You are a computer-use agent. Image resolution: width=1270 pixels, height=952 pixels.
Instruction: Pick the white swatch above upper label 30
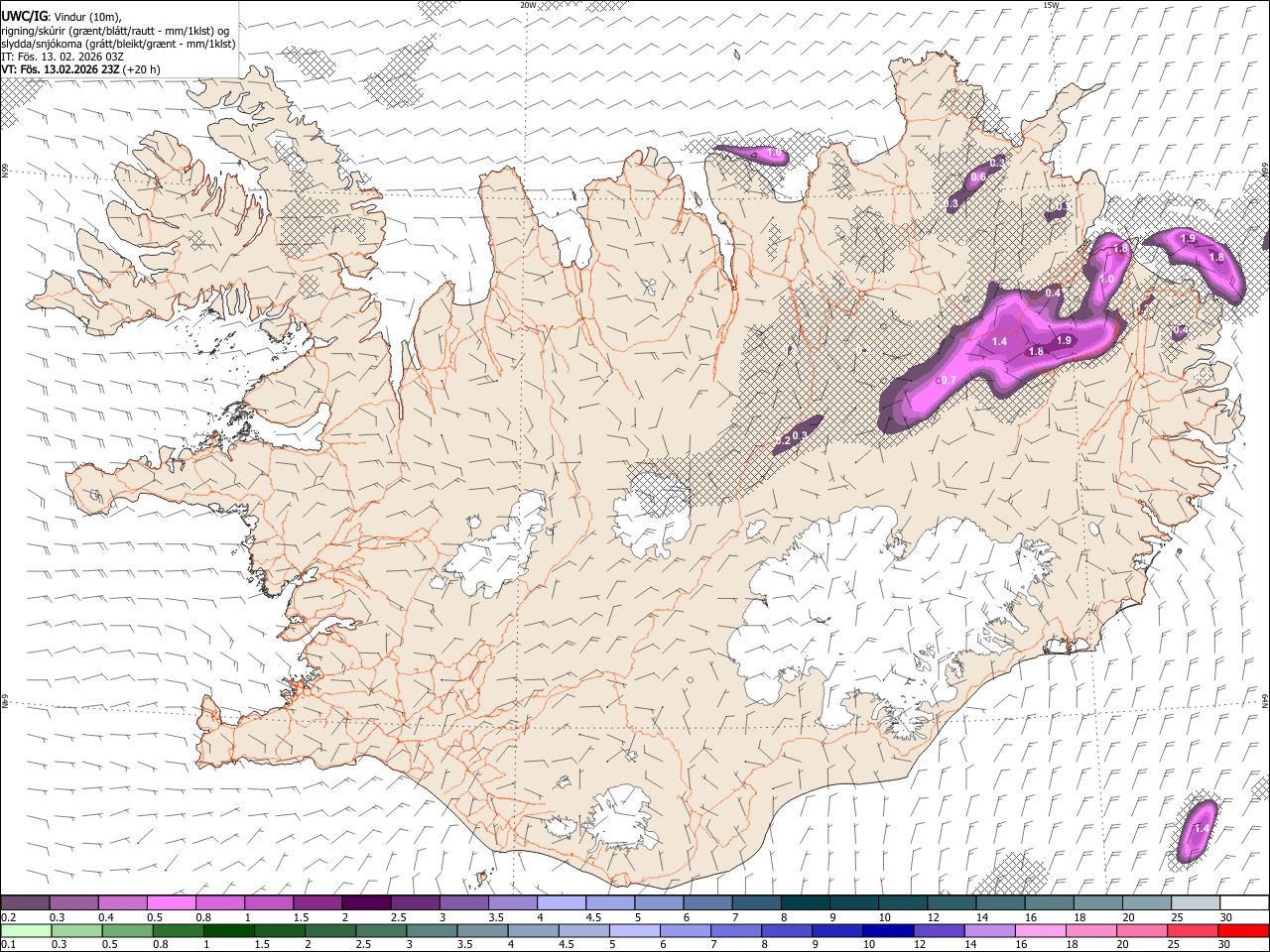[1243, 902]
